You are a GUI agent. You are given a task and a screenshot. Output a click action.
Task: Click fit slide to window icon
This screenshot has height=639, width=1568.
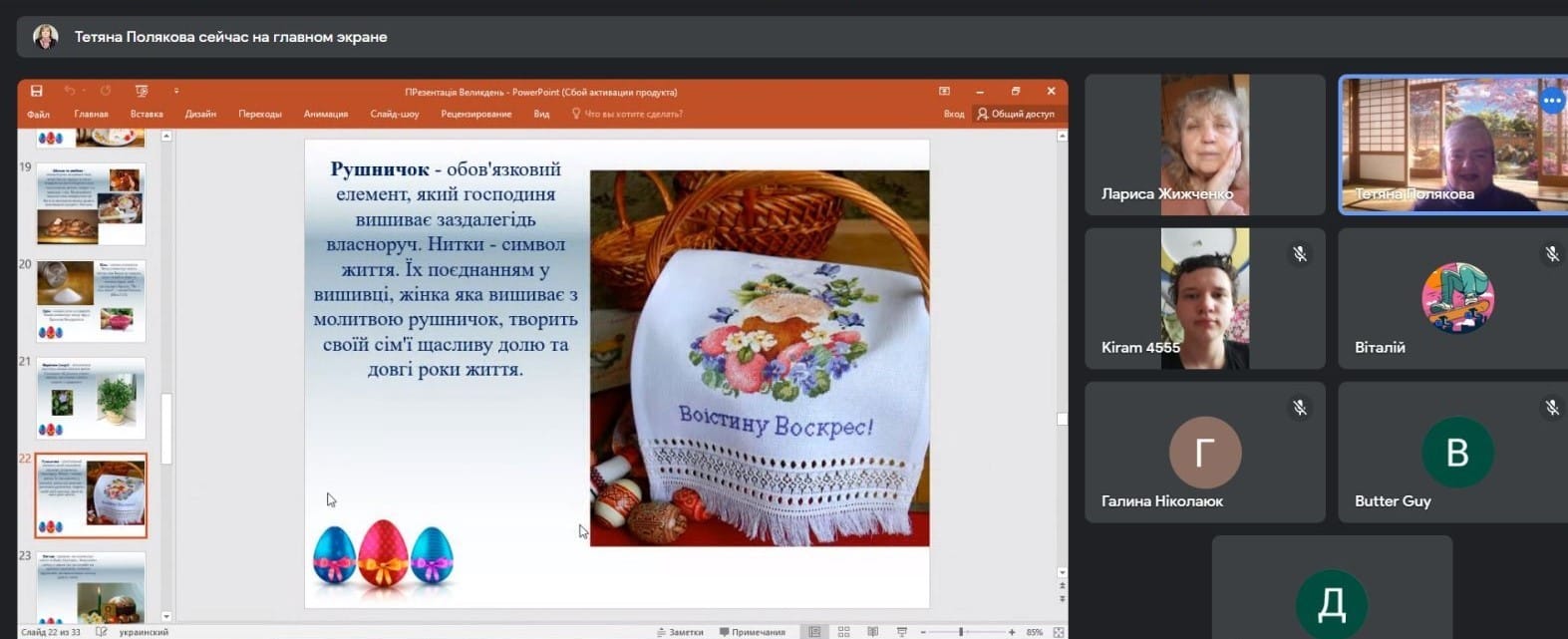pos(1058,632)
